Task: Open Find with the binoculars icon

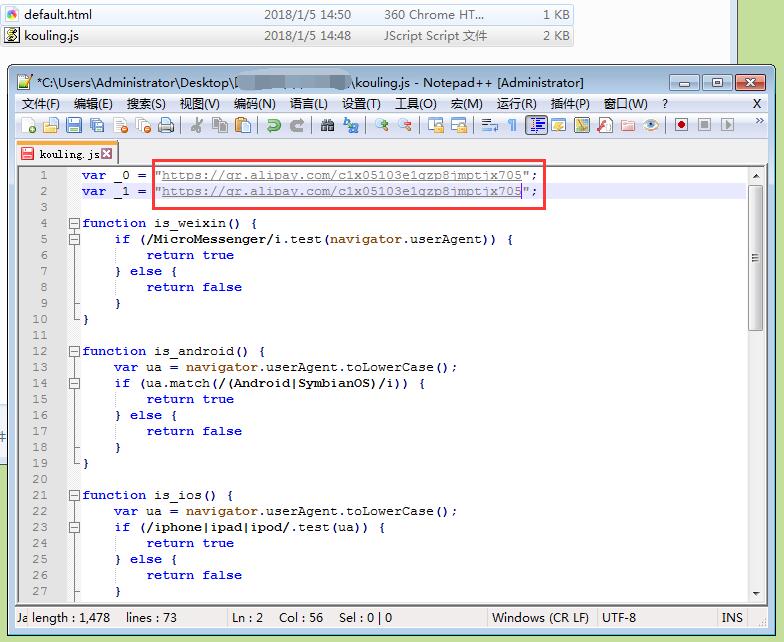Action: (328, 125)
